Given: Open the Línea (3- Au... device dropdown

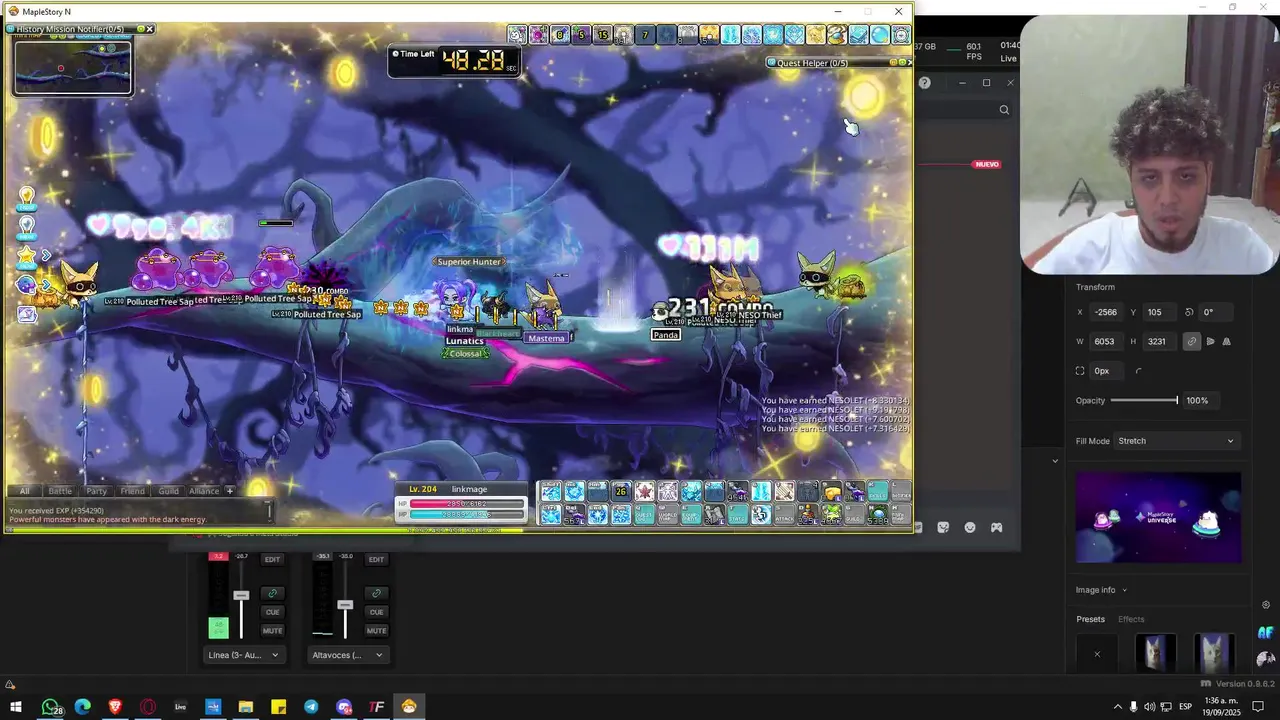Looking at the screenshot, I should (x=243, y=655).
